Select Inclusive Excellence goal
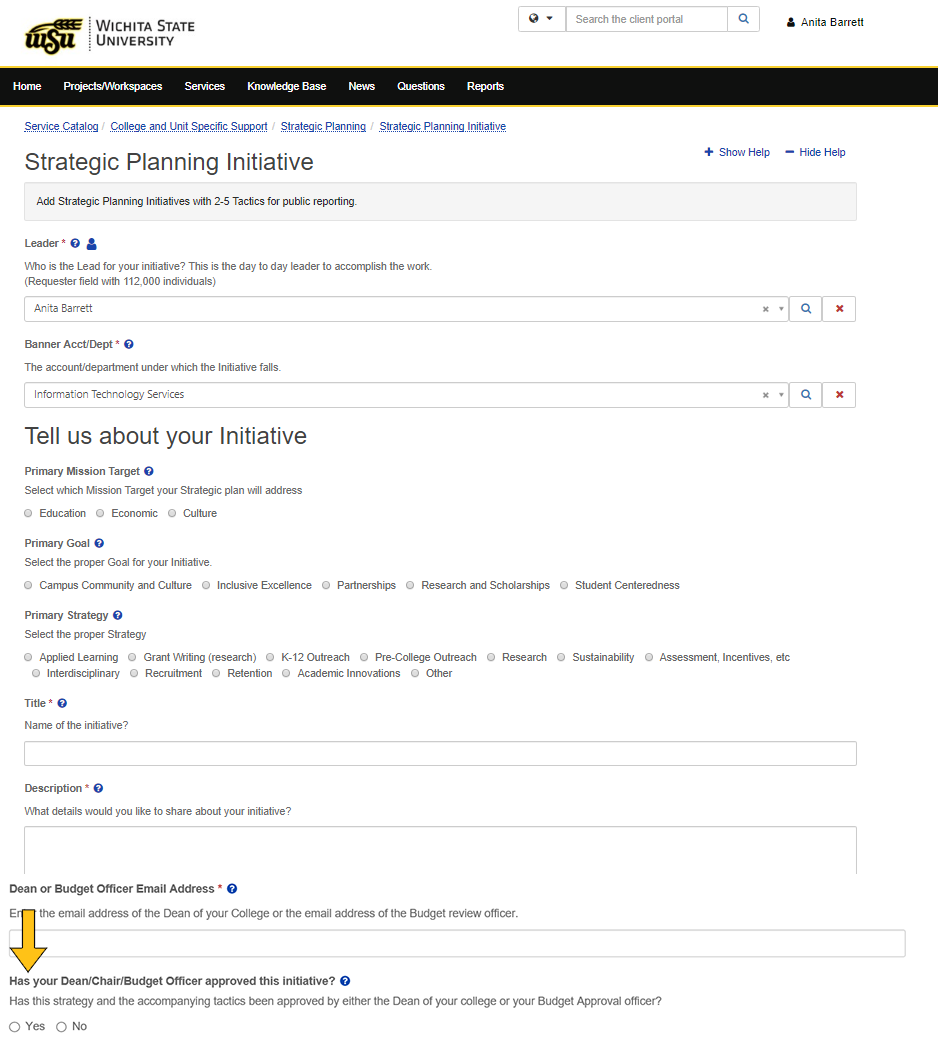The height and width of the screenshot is (1045, 938). pyautogui.click(x=206, y=585)
